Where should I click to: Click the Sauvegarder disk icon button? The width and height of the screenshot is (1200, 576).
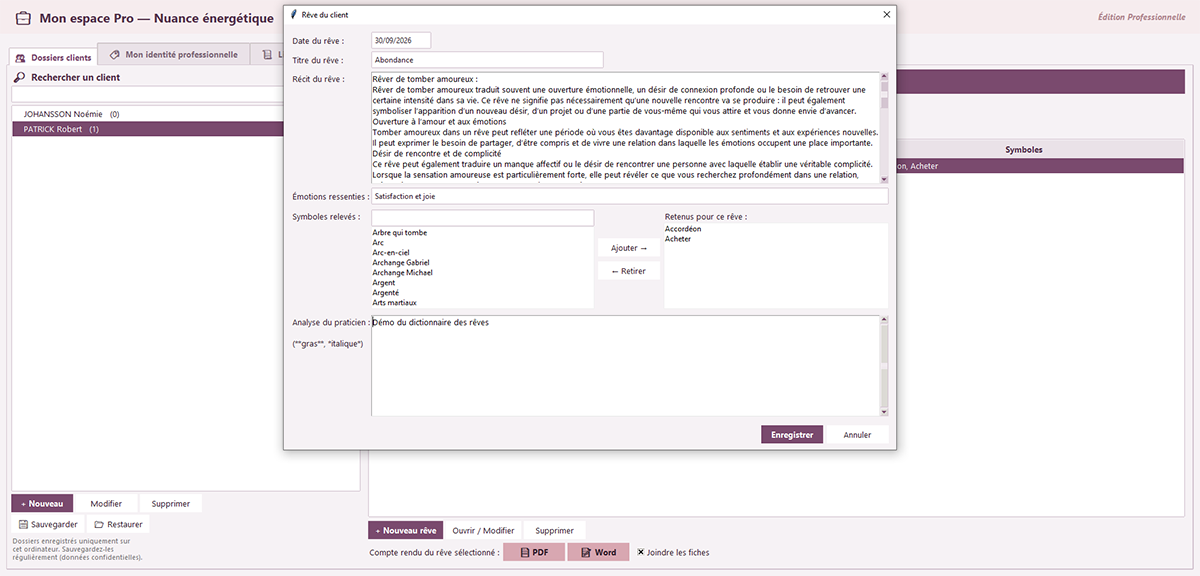click(47, 524)
